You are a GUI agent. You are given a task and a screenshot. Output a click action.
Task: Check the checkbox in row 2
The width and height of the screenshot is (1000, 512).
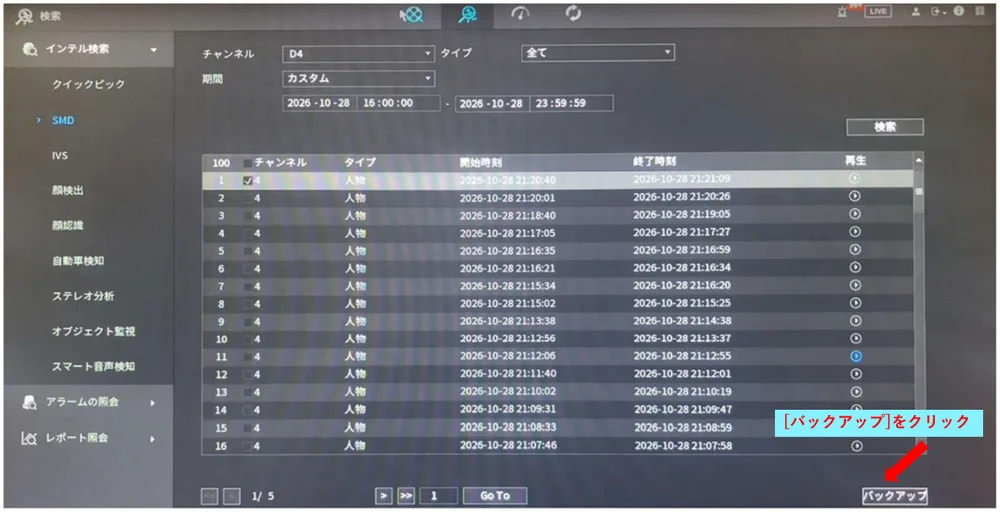pos(247,198)
